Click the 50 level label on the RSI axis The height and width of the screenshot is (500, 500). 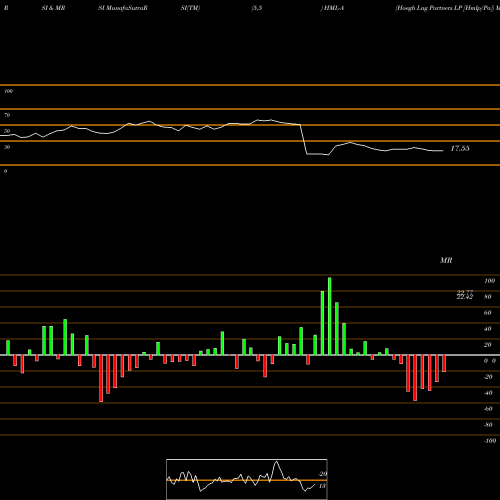[x=7, y=131]
